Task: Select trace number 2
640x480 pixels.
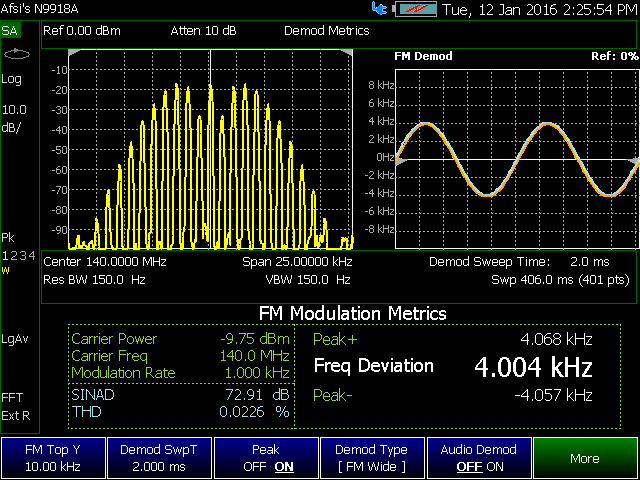Action: 13,256
